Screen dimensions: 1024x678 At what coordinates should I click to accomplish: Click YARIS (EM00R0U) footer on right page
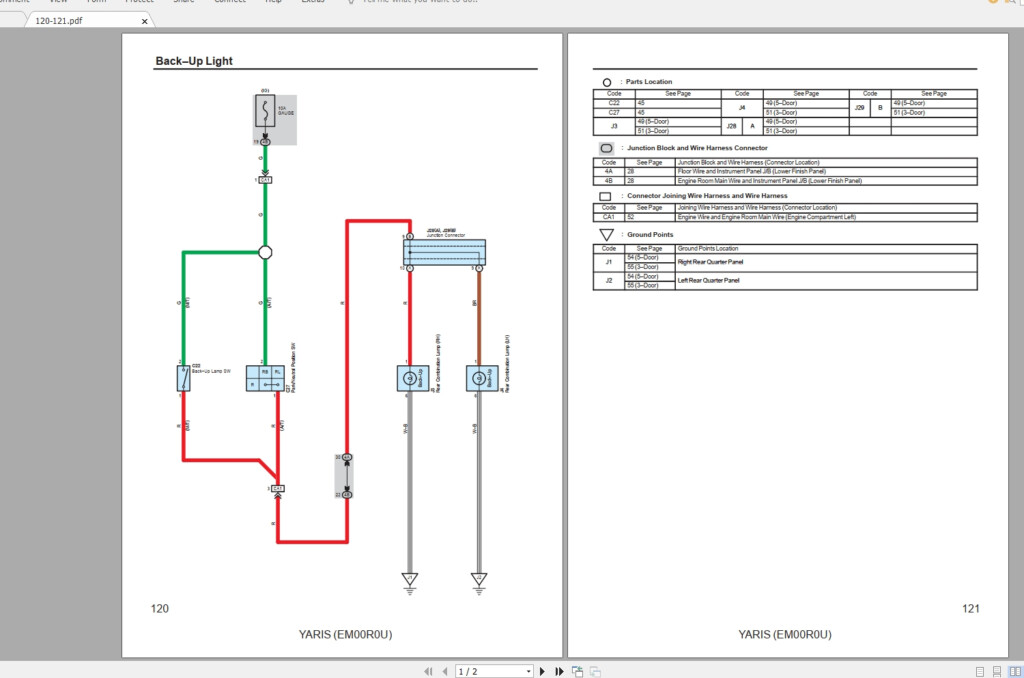(785, 634)
